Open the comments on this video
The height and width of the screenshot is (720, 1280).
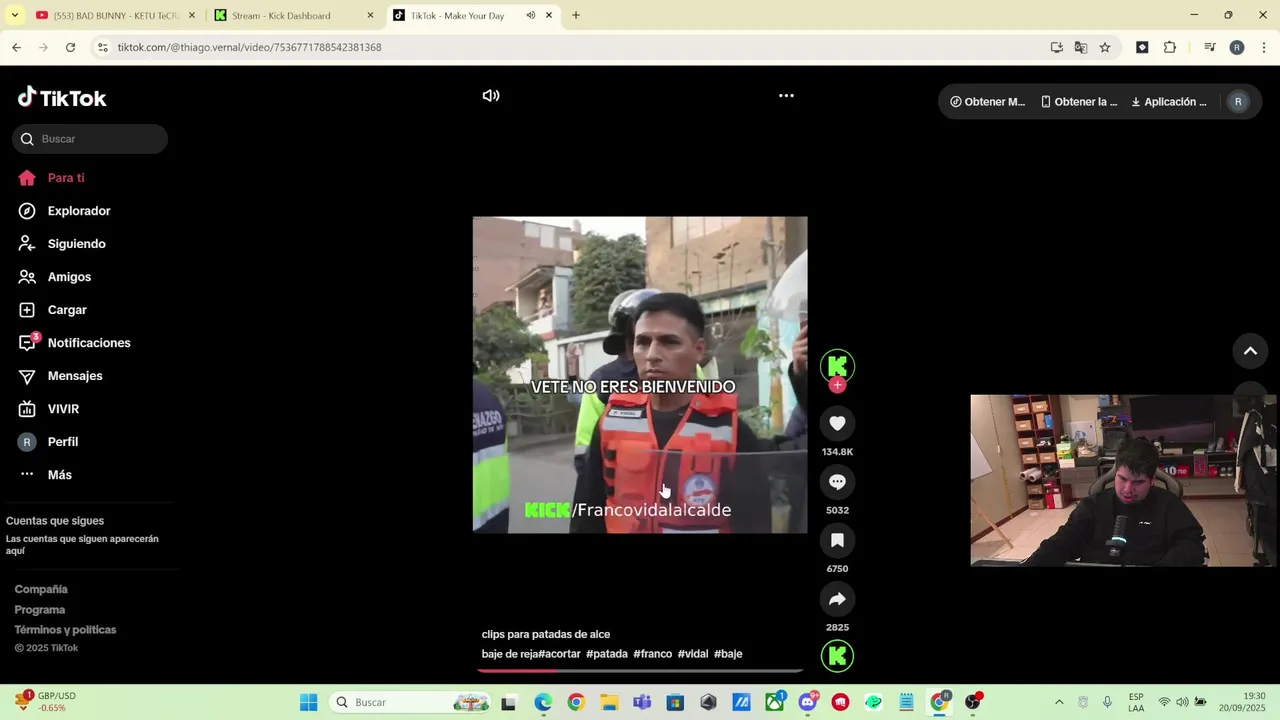[x=838, y=482]
